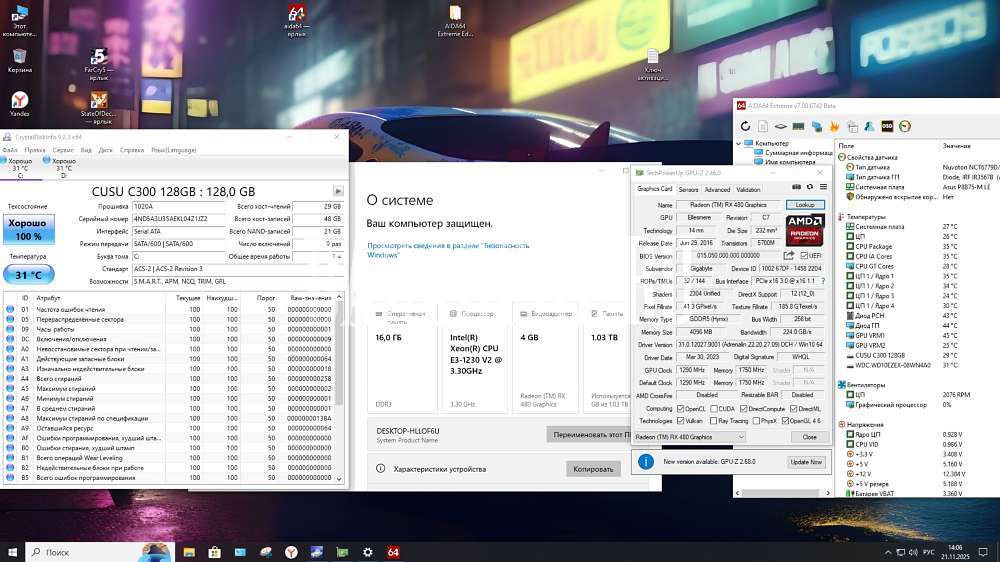1000x562 pixels.
Task: Switch to the Sensors tab in GPU-Z
Action: [x=688, y=189]
